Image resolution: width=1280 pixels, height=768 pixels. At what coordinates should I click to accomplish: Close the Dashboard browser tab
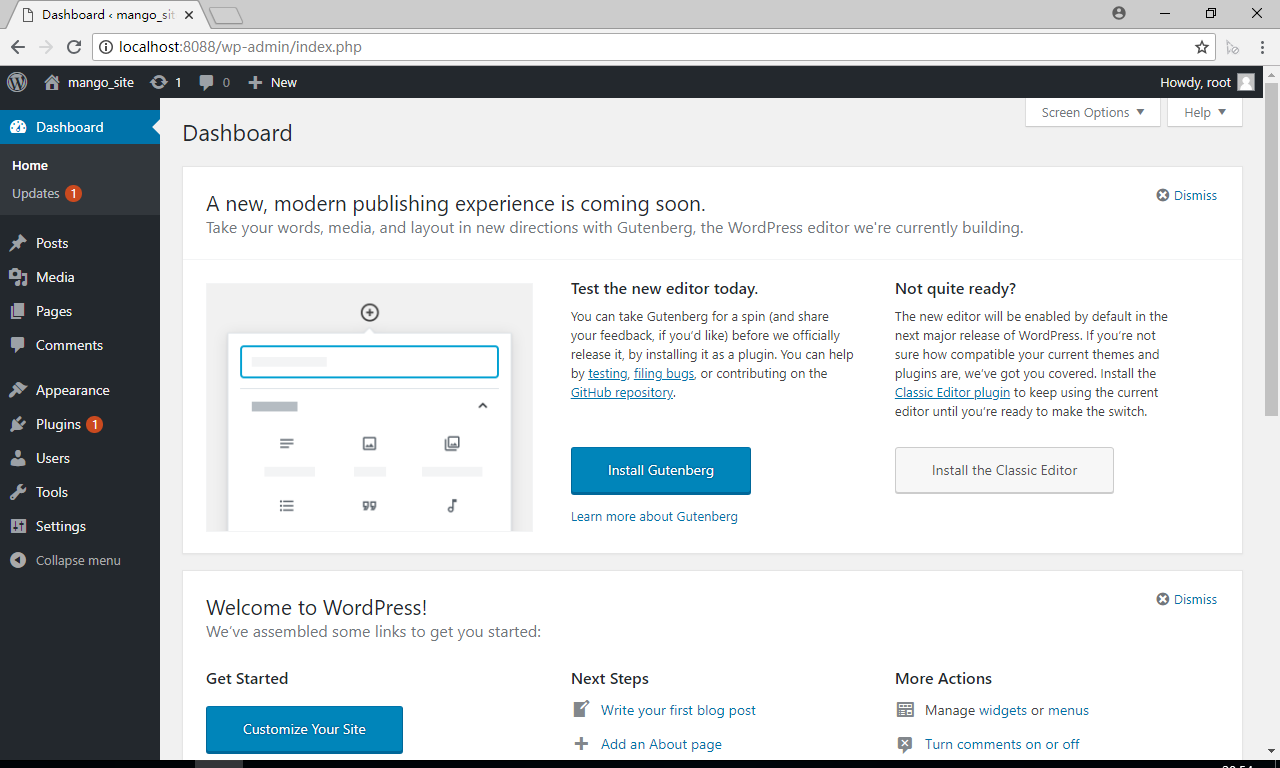click(188, 15)
